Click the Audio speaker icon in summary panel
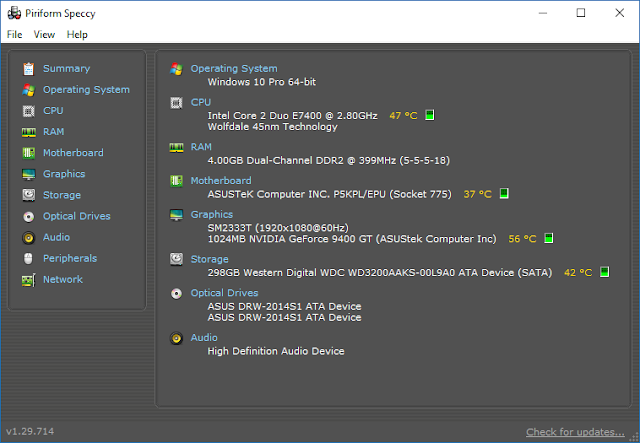 pyautogui.click(x=176, y=338)
